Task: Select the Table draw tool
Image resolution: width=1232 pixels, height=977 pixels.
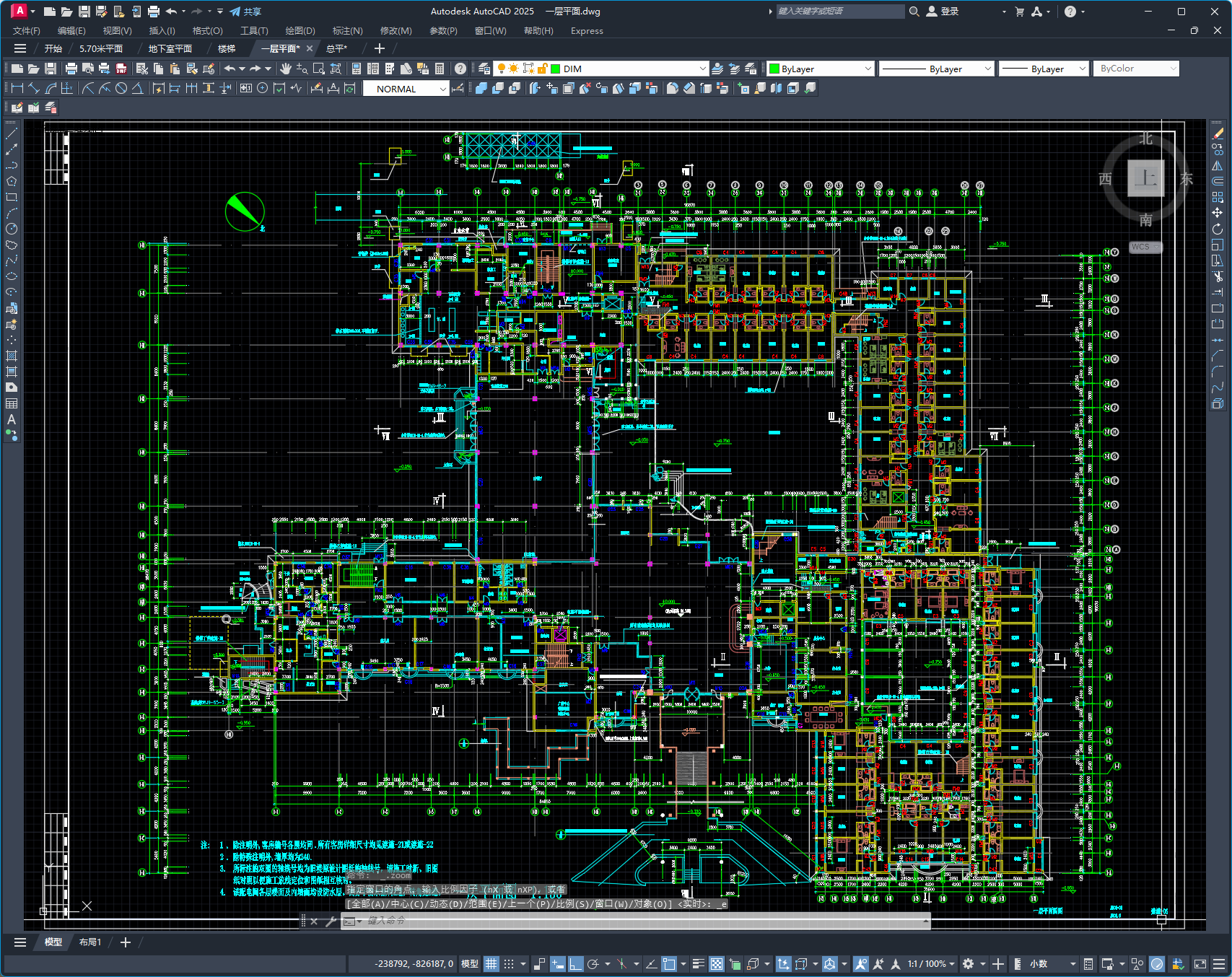Action: (x=12, y=403)
